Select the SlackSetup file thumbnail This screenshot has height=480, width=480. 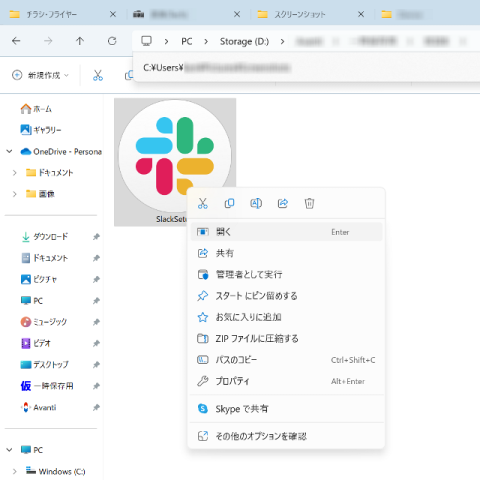click(175, 162)
